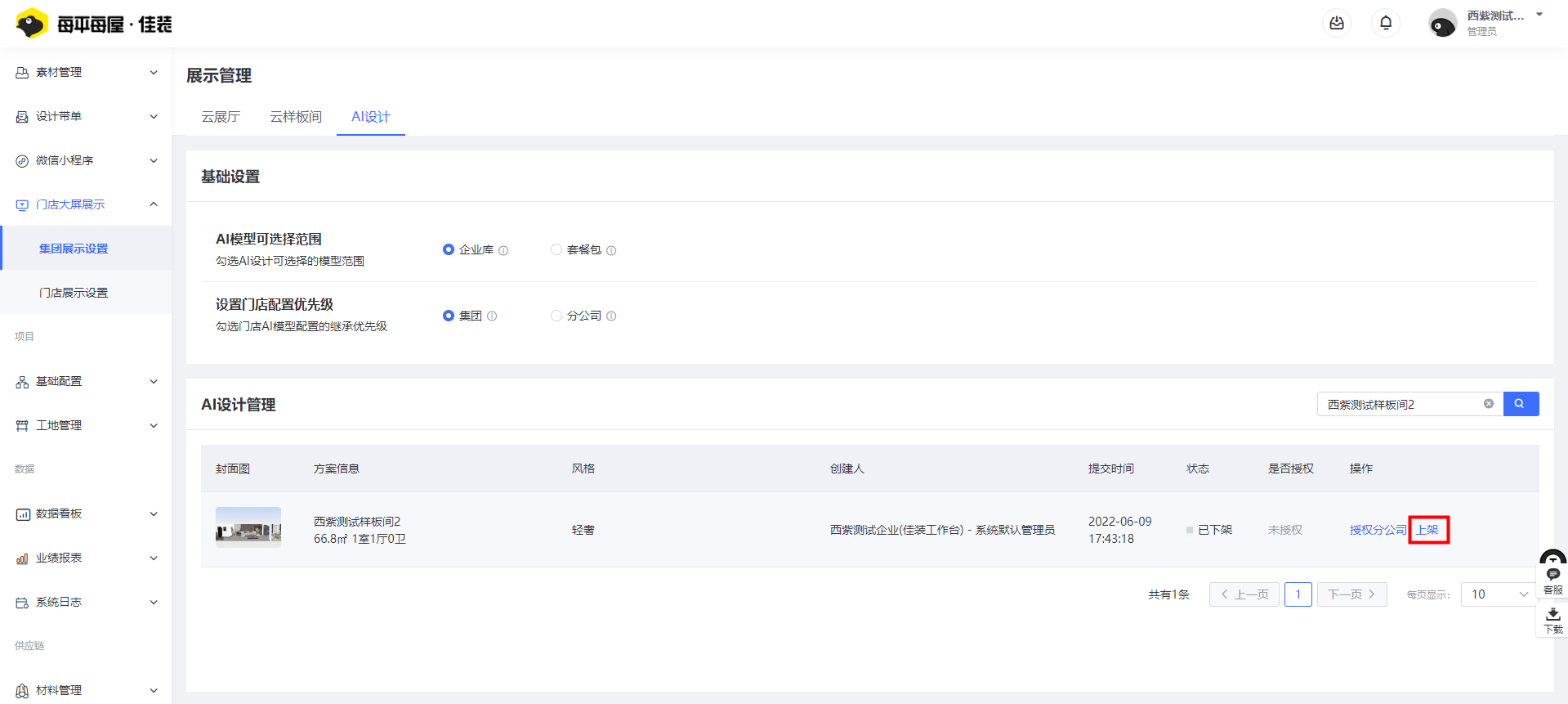
Task: Select the 企业库 radio option
Action: click(448, 249)
